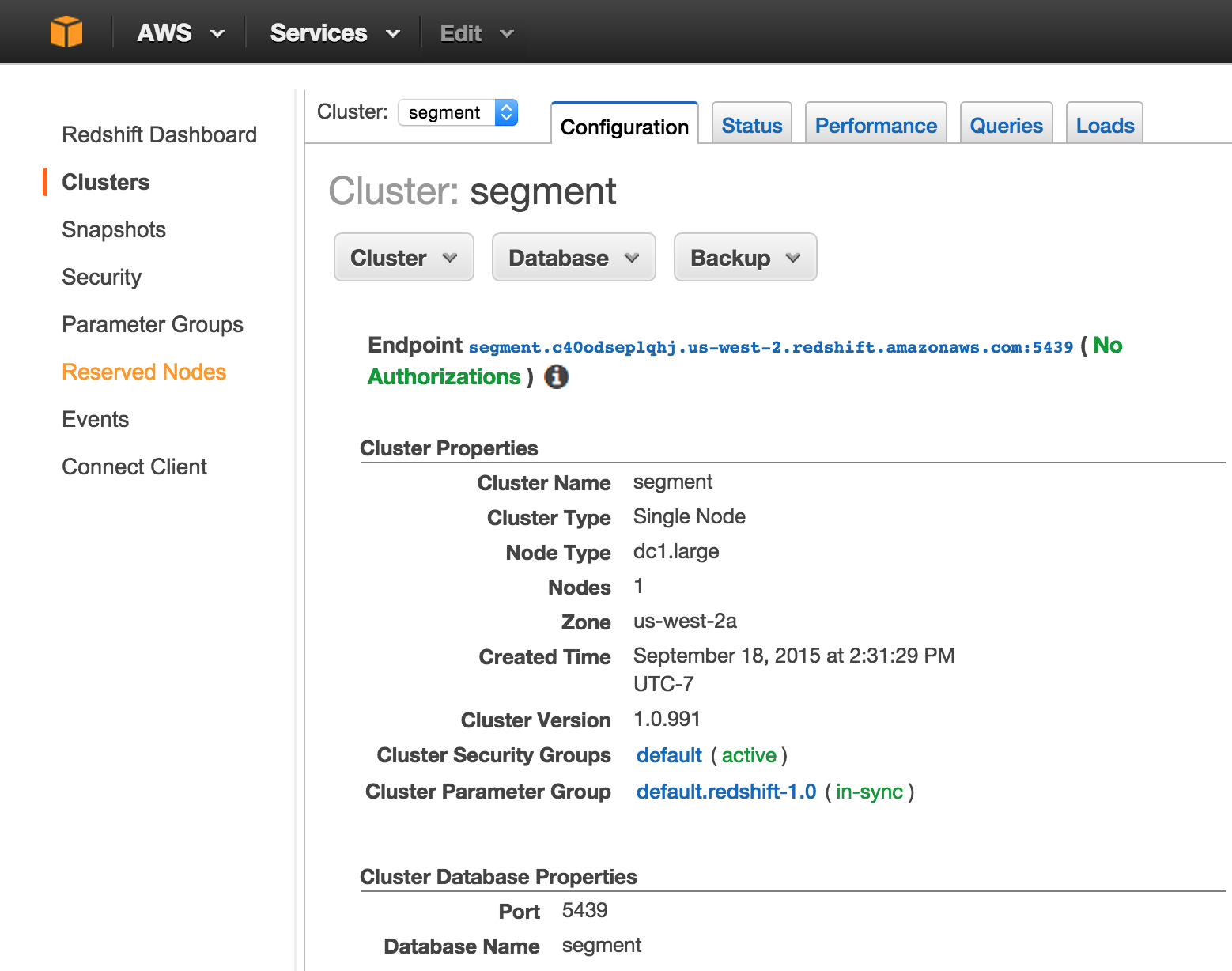Switch to the Loads tab
1232x971 pixels.
pos(1105,124)
